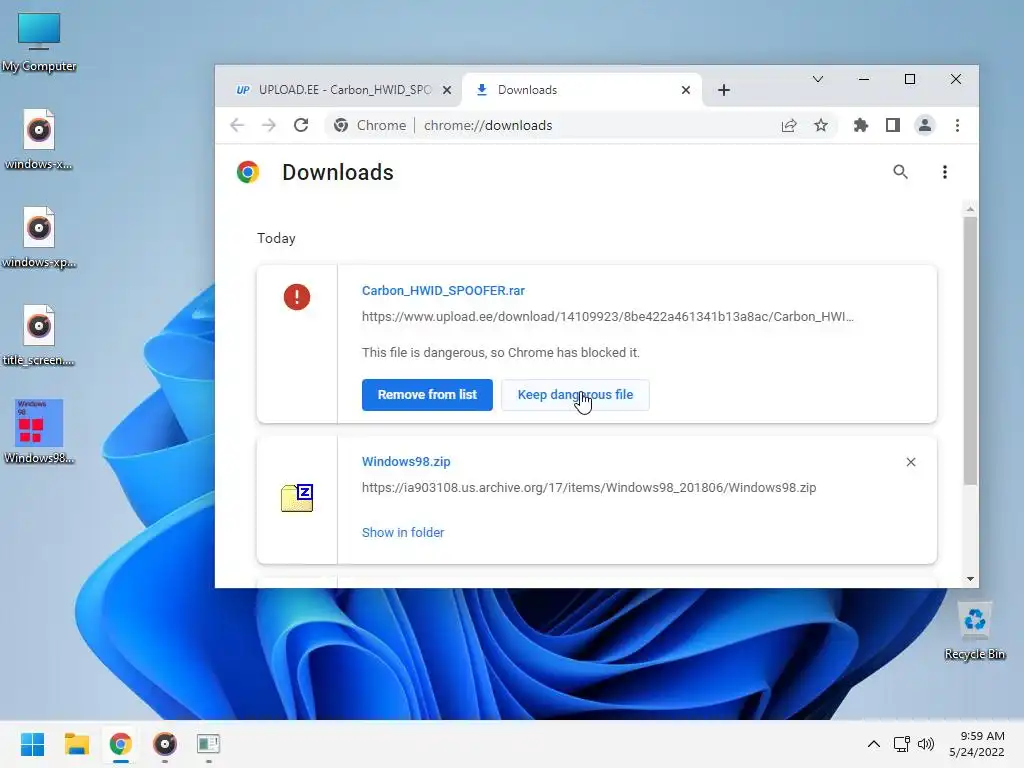The height and width of the screenshot is (768, 1024).
Task: Open the Windows98.zip file link
Action: pos(406,462)
